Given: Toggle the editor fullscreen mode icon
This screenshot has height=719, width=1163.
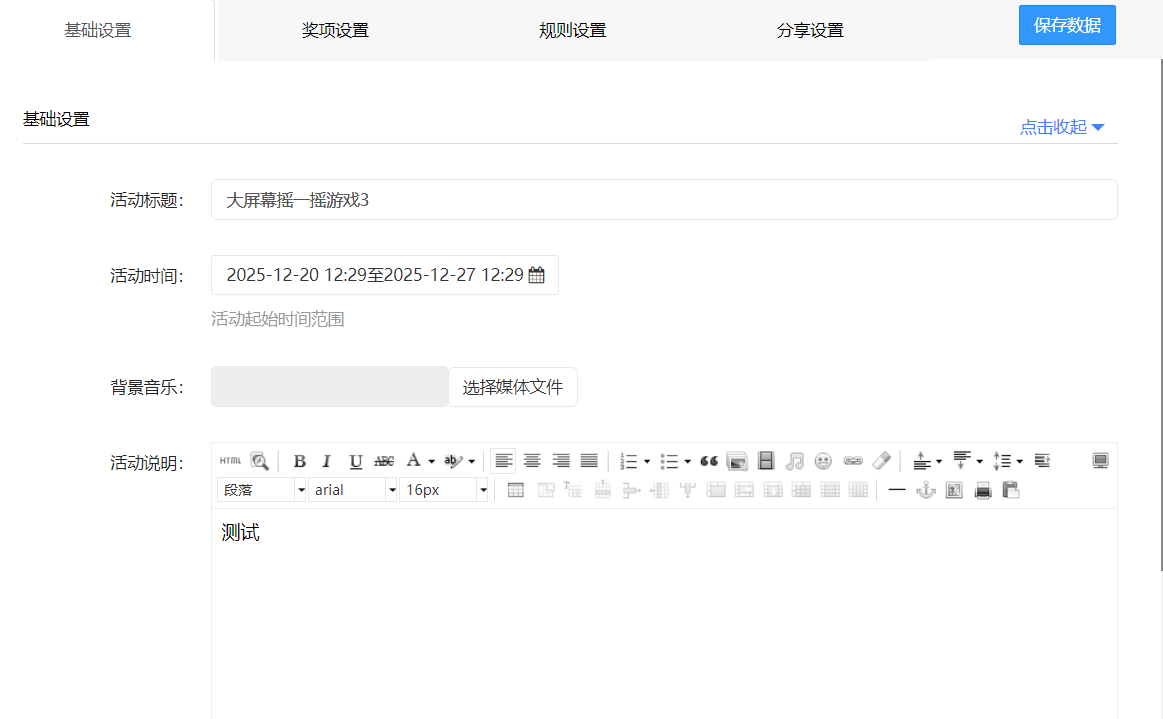Looking at the screenshot, I should (x=1100, y=461).
